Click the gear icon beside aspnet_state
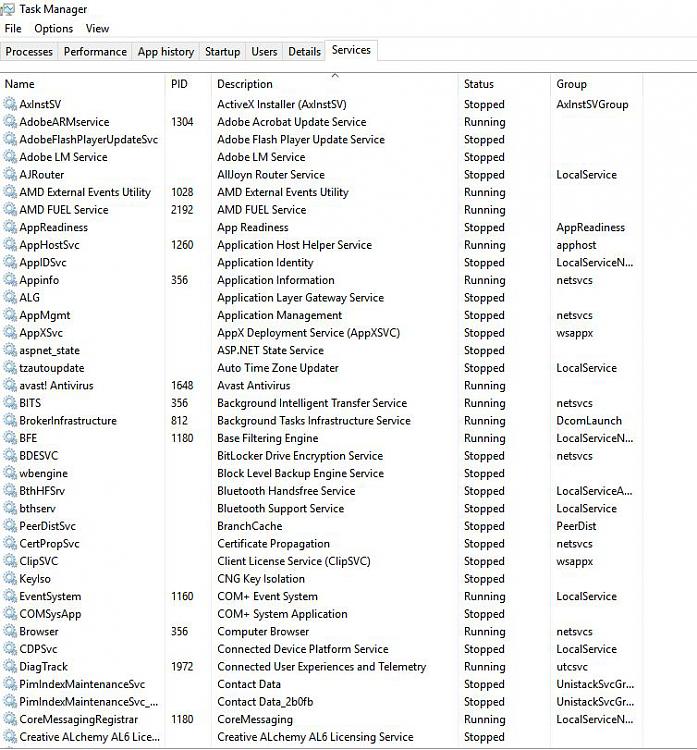The width and height of the screenshot is (697, 750). point(10,350)
